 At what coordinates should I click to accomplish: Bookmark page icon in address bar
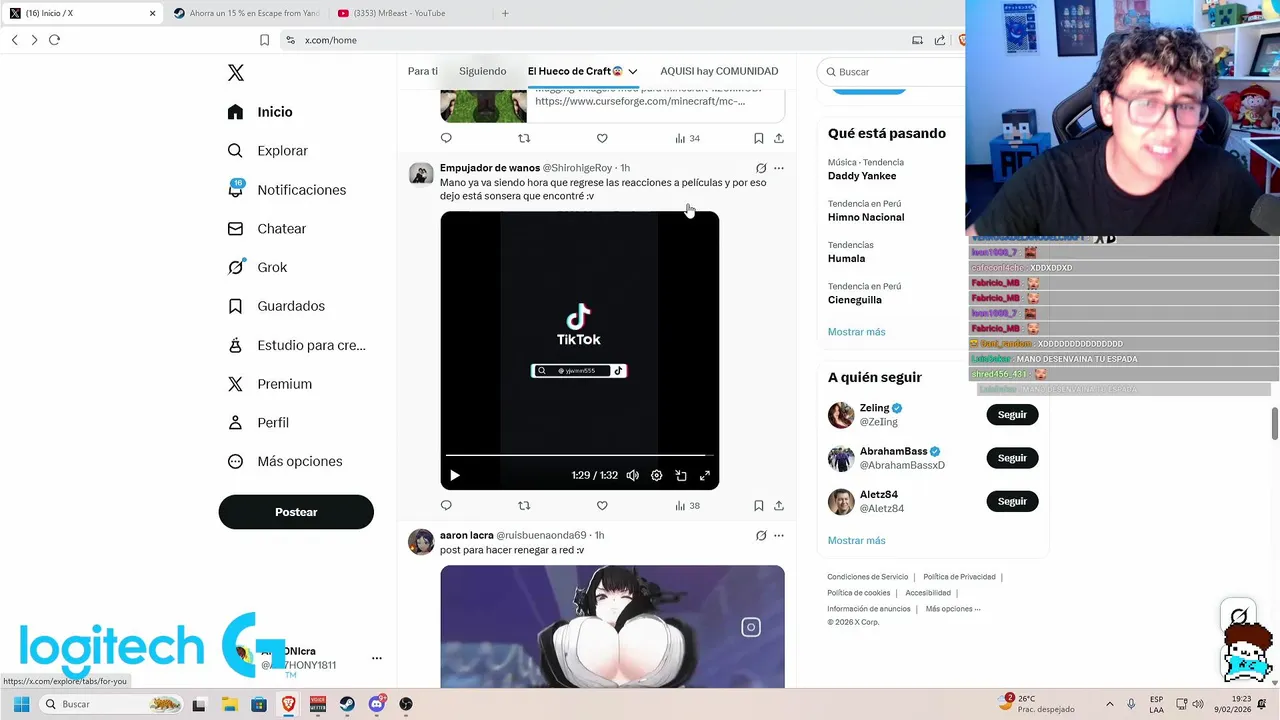click(264, 40)
